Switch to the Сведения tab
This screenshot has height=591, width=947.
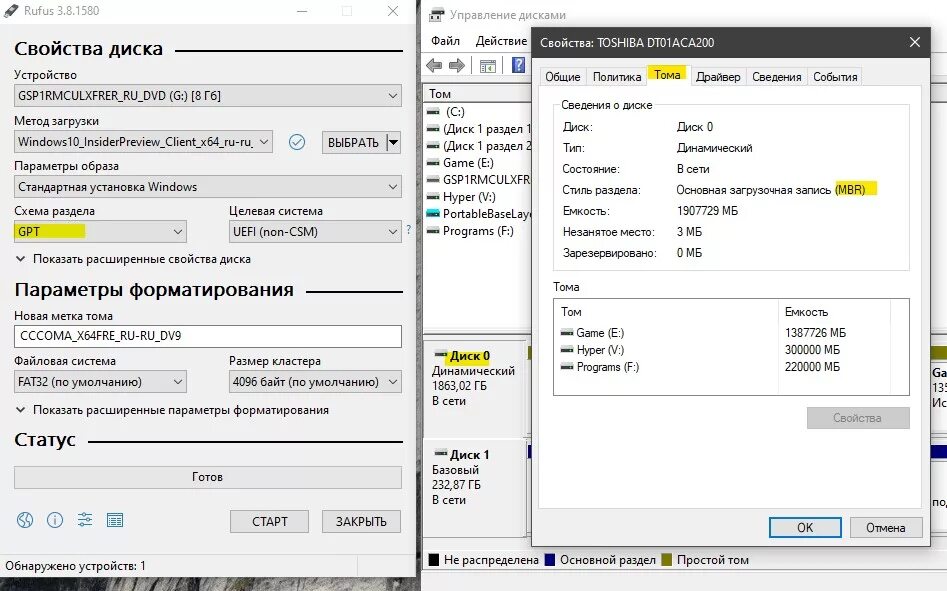[x=777, y=77]
